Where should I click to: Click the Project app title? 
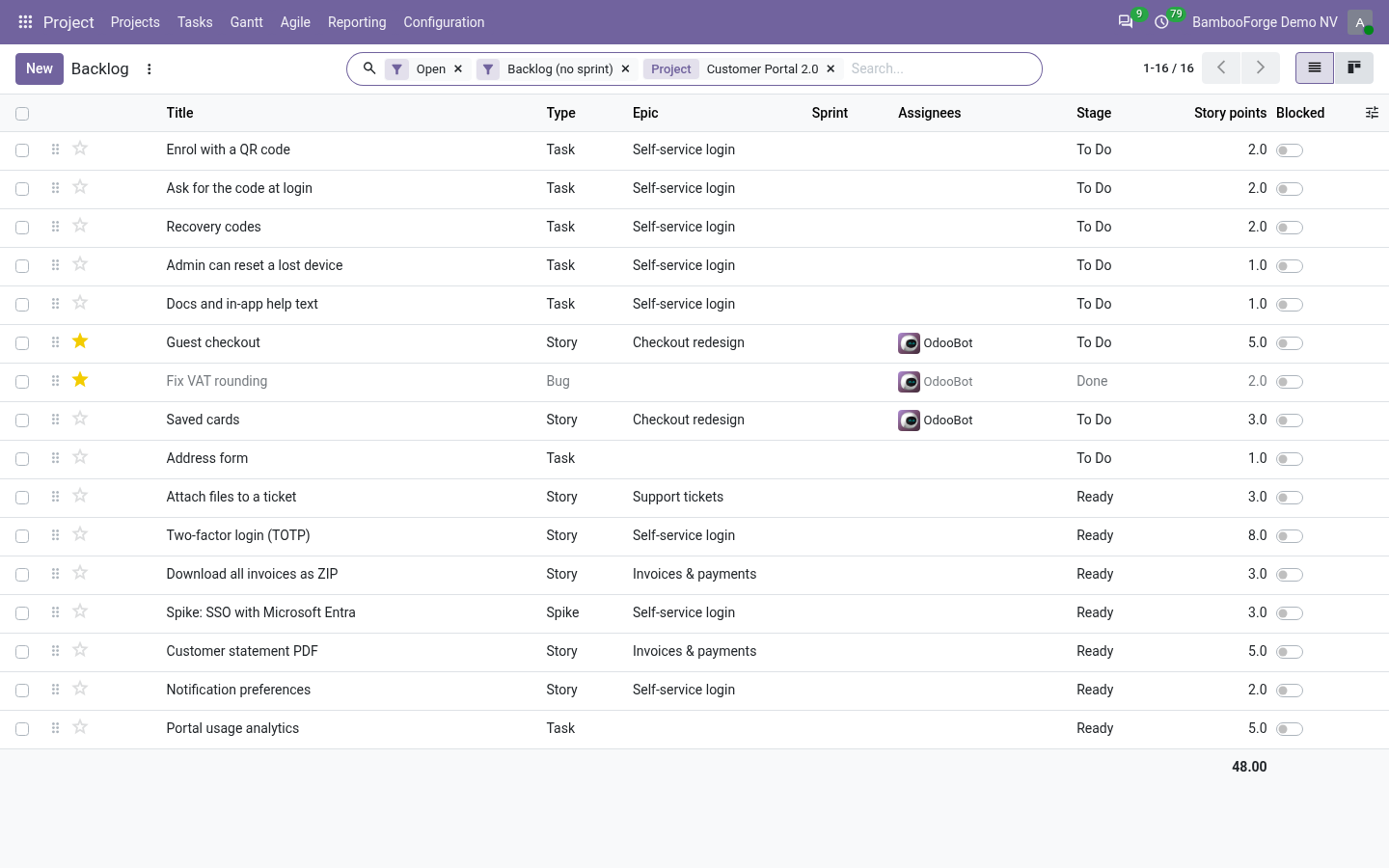68,22
